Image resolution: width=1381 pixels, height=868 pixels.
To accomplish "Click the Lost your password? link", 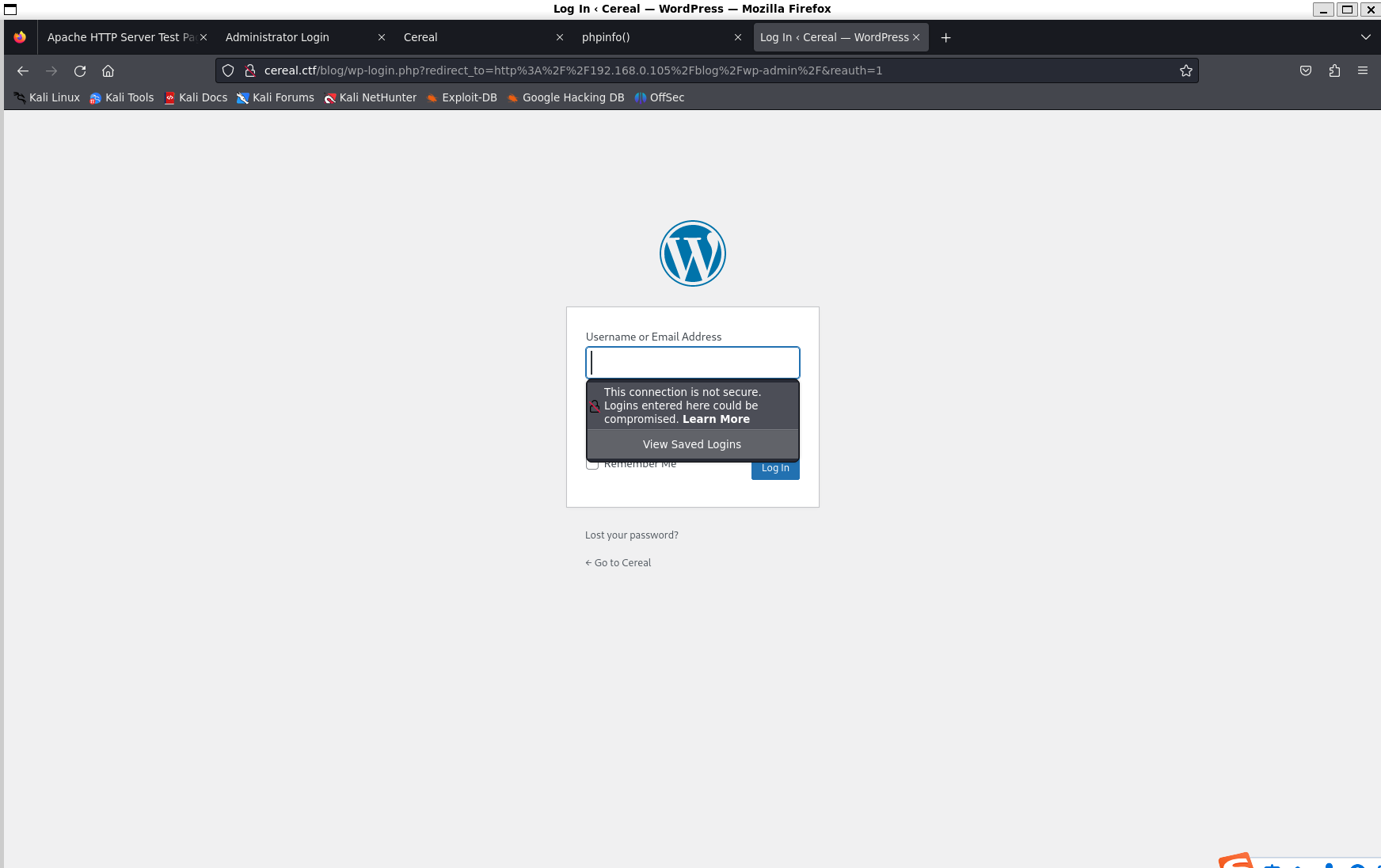I will pyautogui.click(x=632, y=535).
